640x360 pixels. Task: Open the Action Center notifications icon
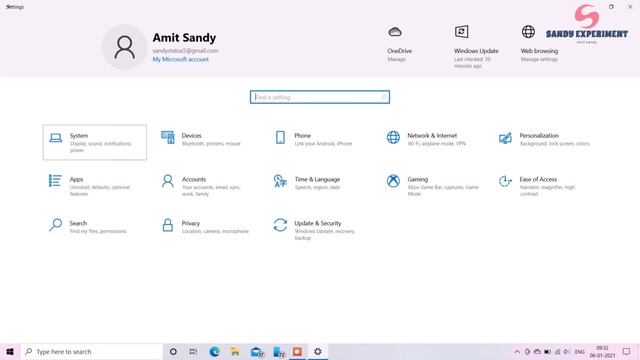[627, 351]
